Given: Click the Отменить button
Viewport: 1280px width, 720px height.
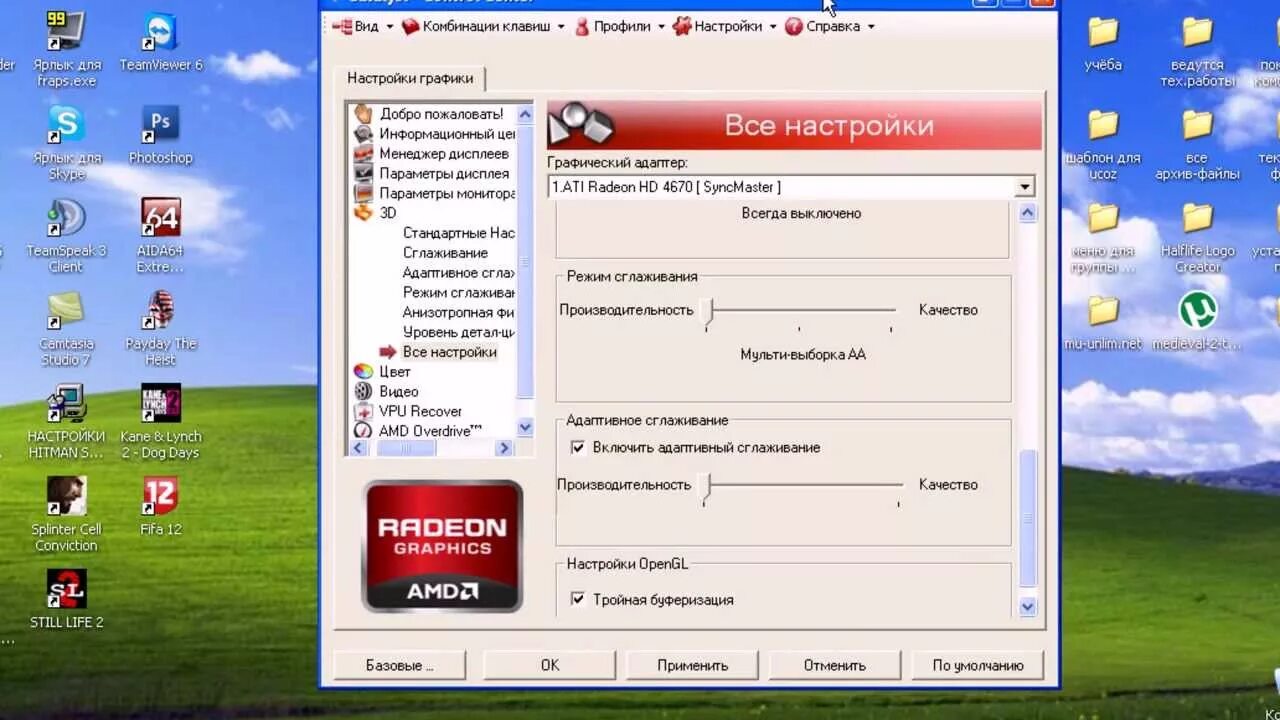Looking at the screenshot, I should [834, 665].
